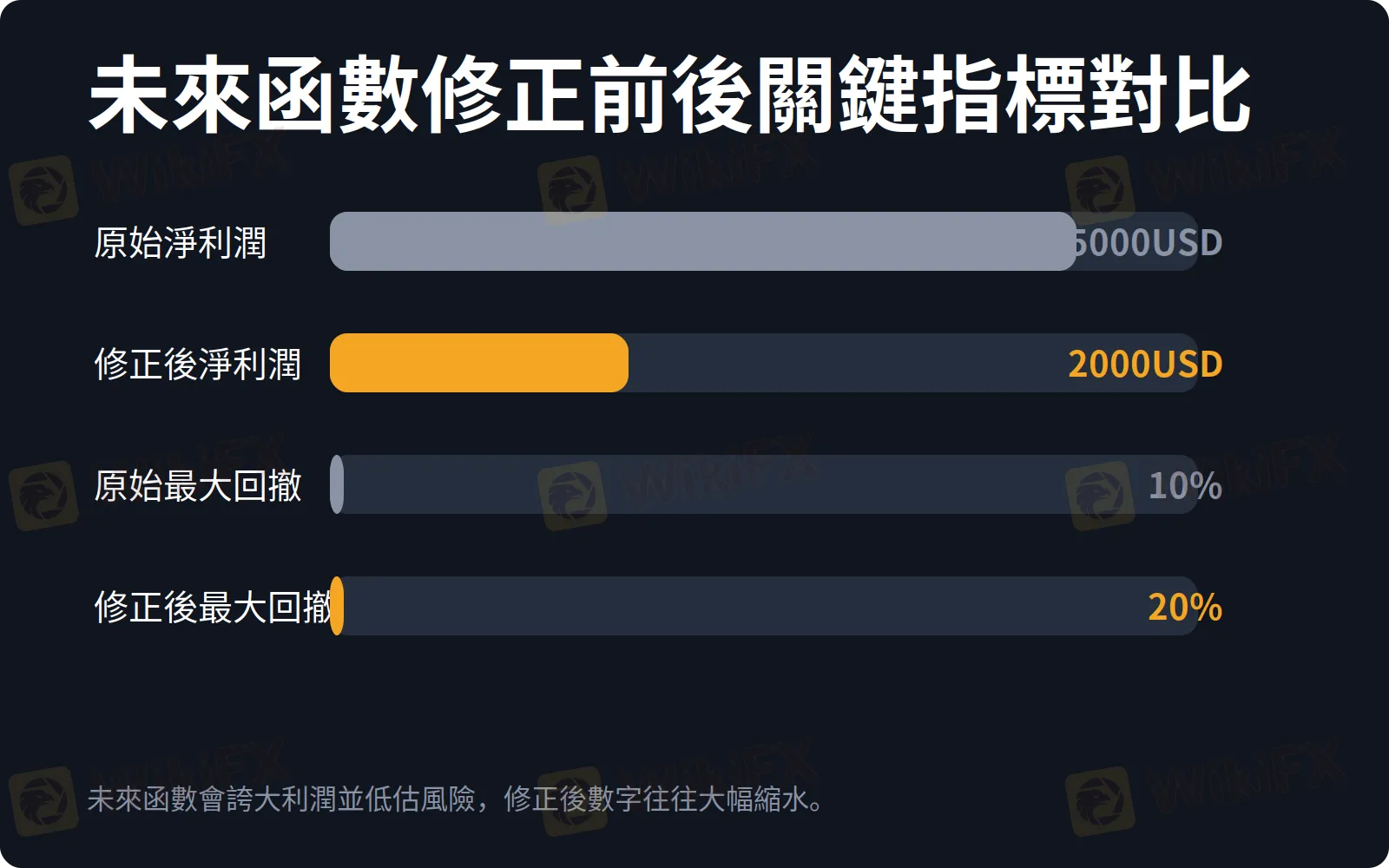Click the small gray 原始最大回撤 bar
The height and width of the screenshot is (868, 1389).
[337, 484]
